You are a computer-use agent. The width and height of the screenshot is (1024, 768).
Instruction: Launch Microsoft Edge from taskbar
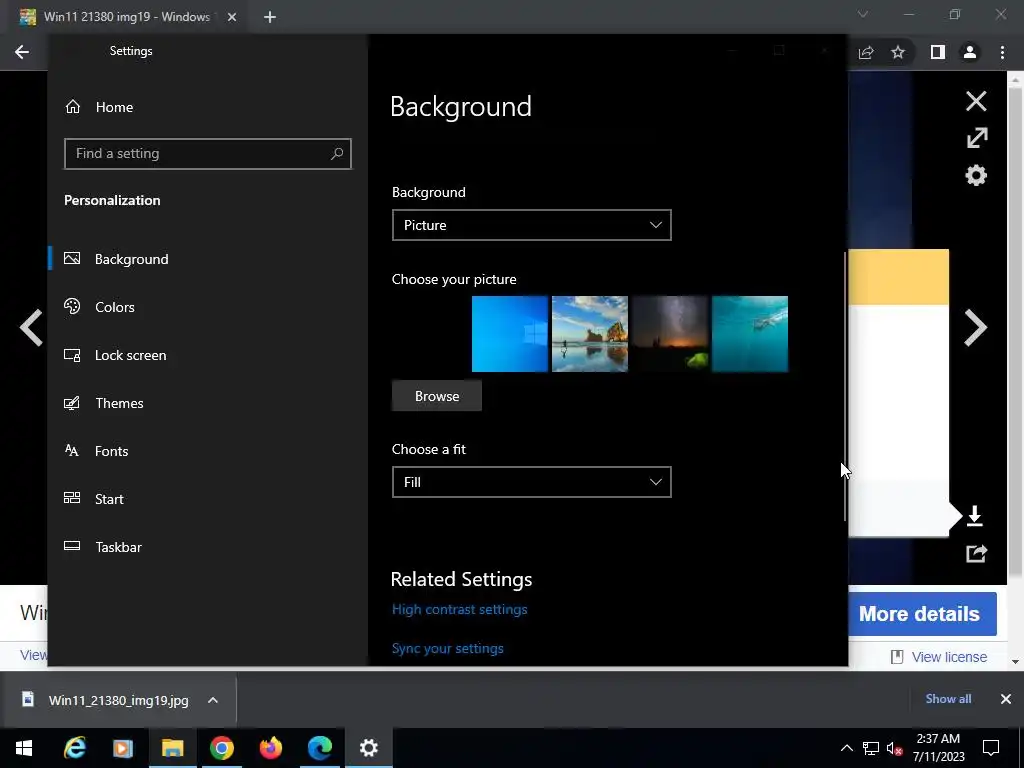(x=319, y=748)
